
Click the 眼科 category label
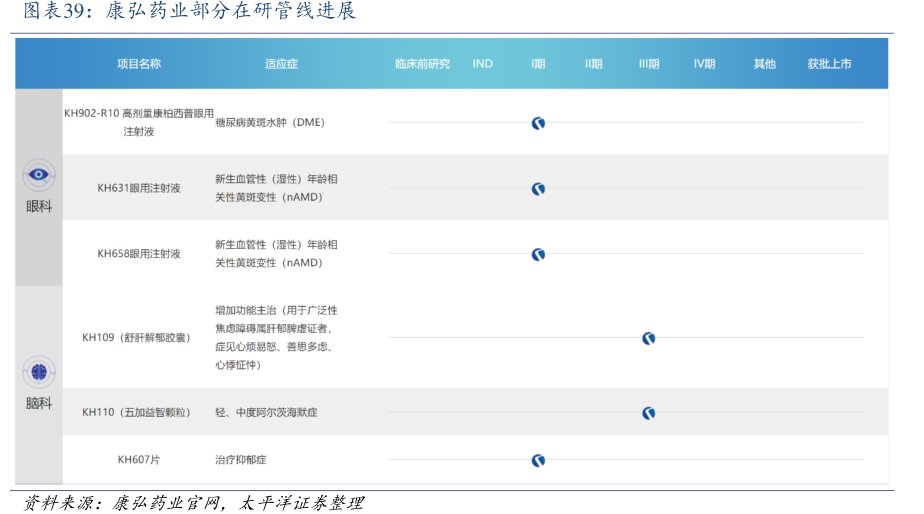coord(39,206)
